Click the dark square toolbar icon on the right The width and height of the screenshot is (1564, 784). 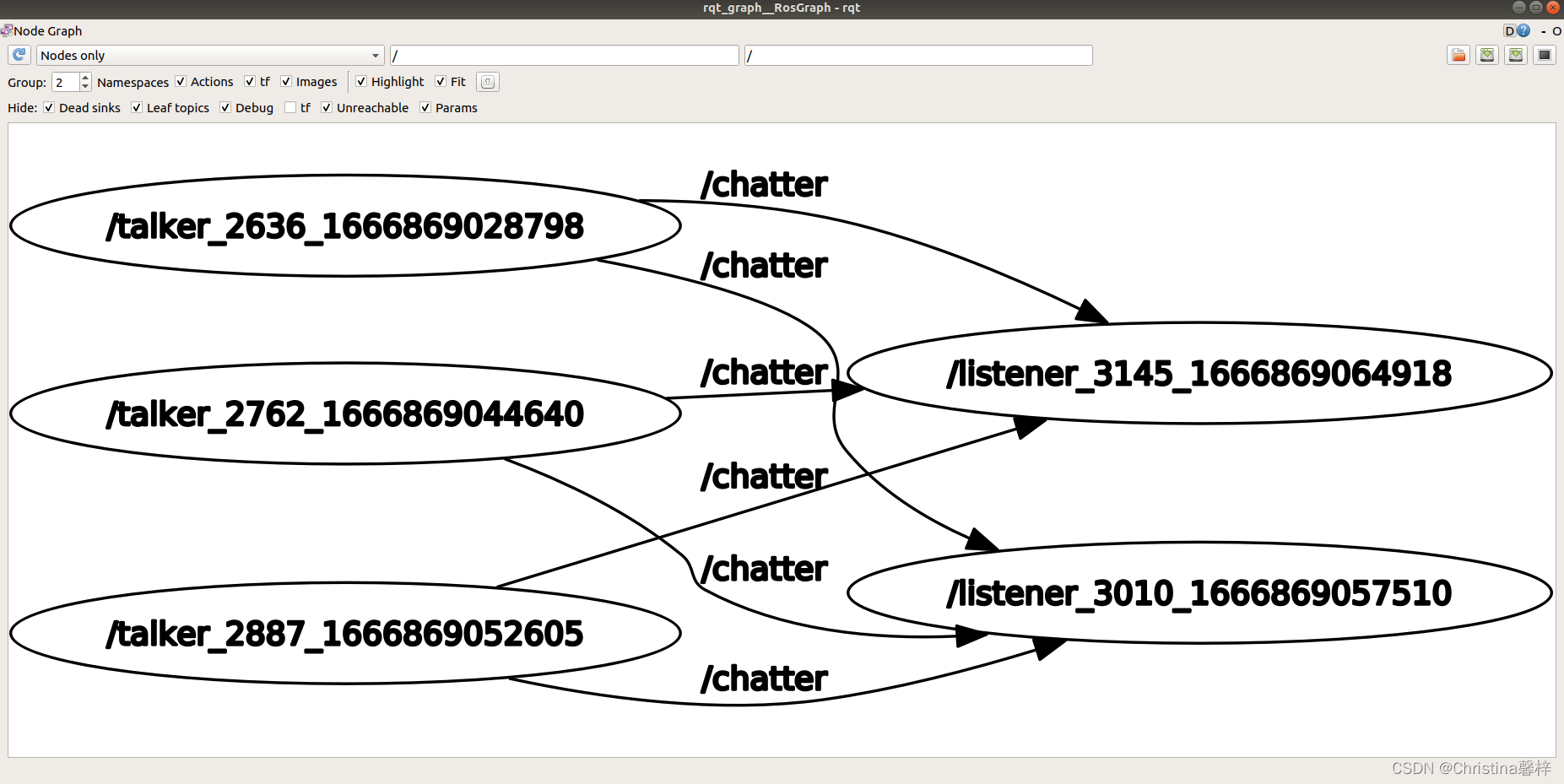(x=1545, y=54)
